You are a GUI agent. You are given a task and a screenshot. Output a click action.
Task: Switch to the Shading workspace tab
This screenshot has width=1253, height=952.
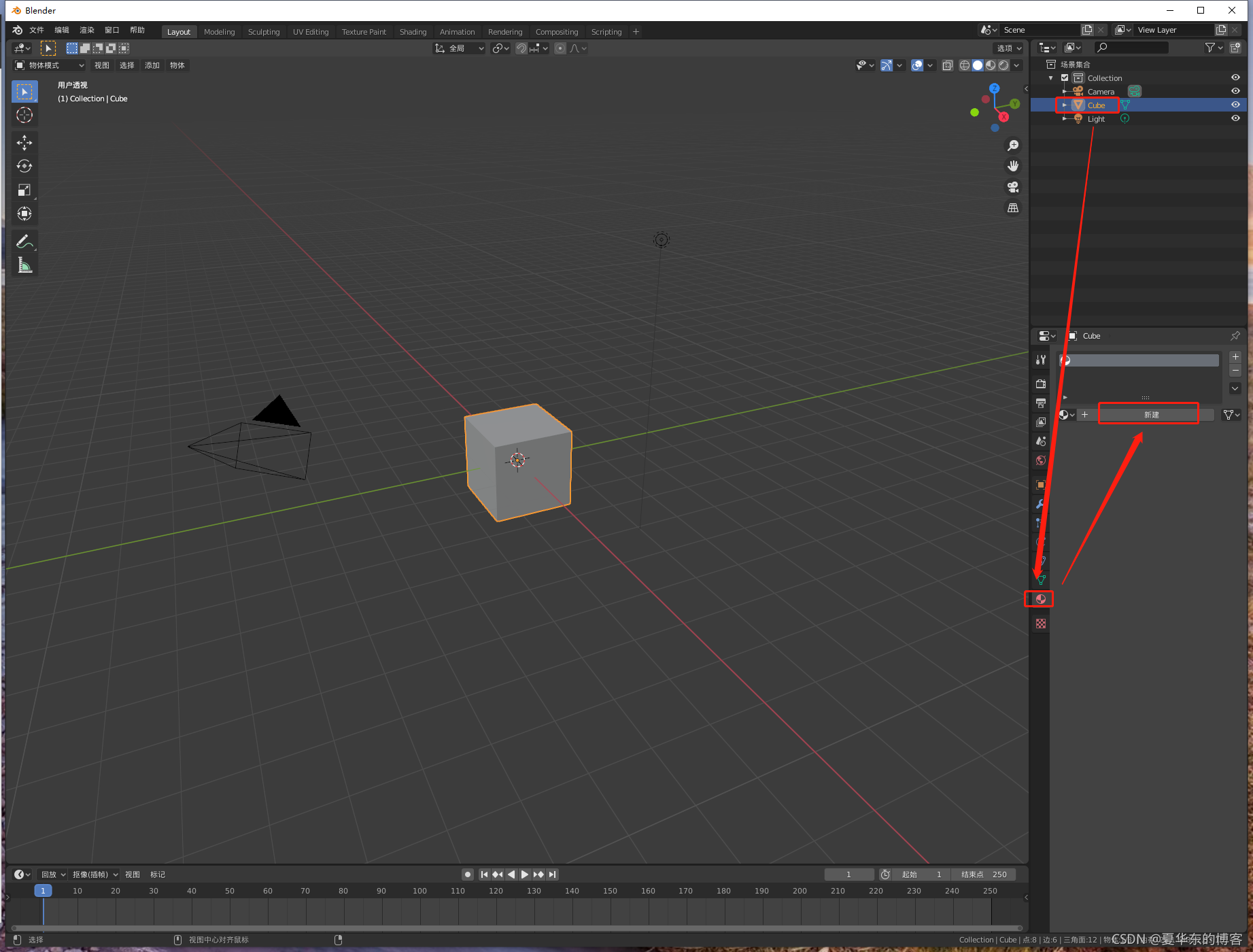(413, 32)
